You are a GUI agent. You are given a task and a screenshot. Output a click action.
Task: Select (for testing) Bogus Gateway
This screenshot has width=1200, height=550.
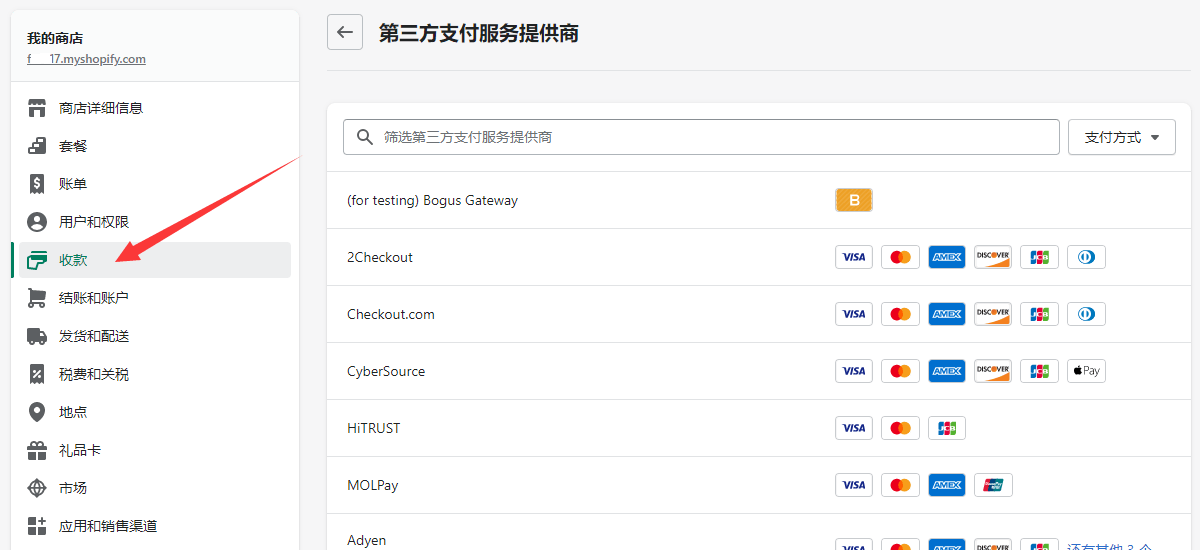(432, 200)
